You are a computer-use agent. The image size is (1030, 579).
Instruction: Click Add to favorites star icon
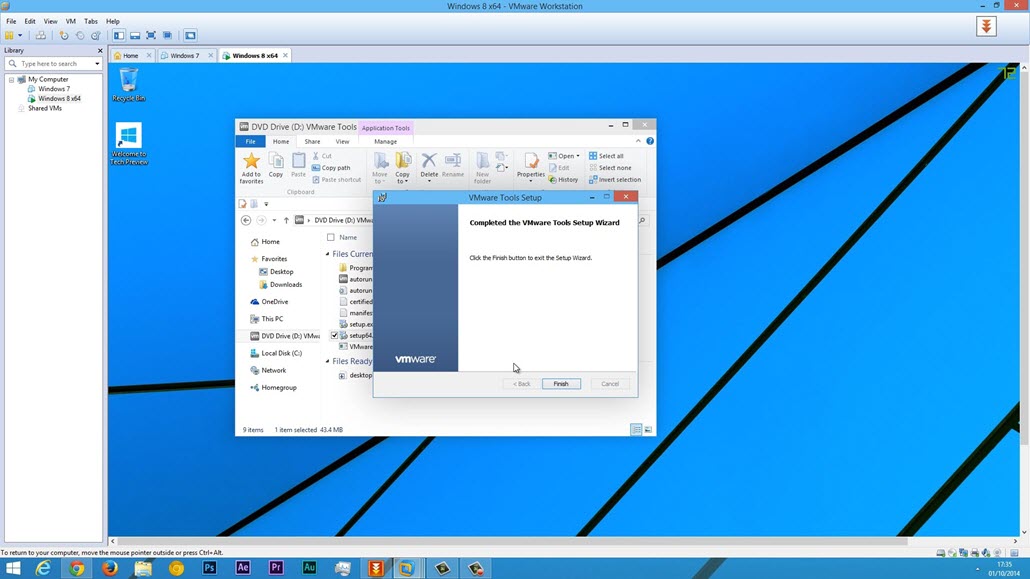[x=251, y=162]
